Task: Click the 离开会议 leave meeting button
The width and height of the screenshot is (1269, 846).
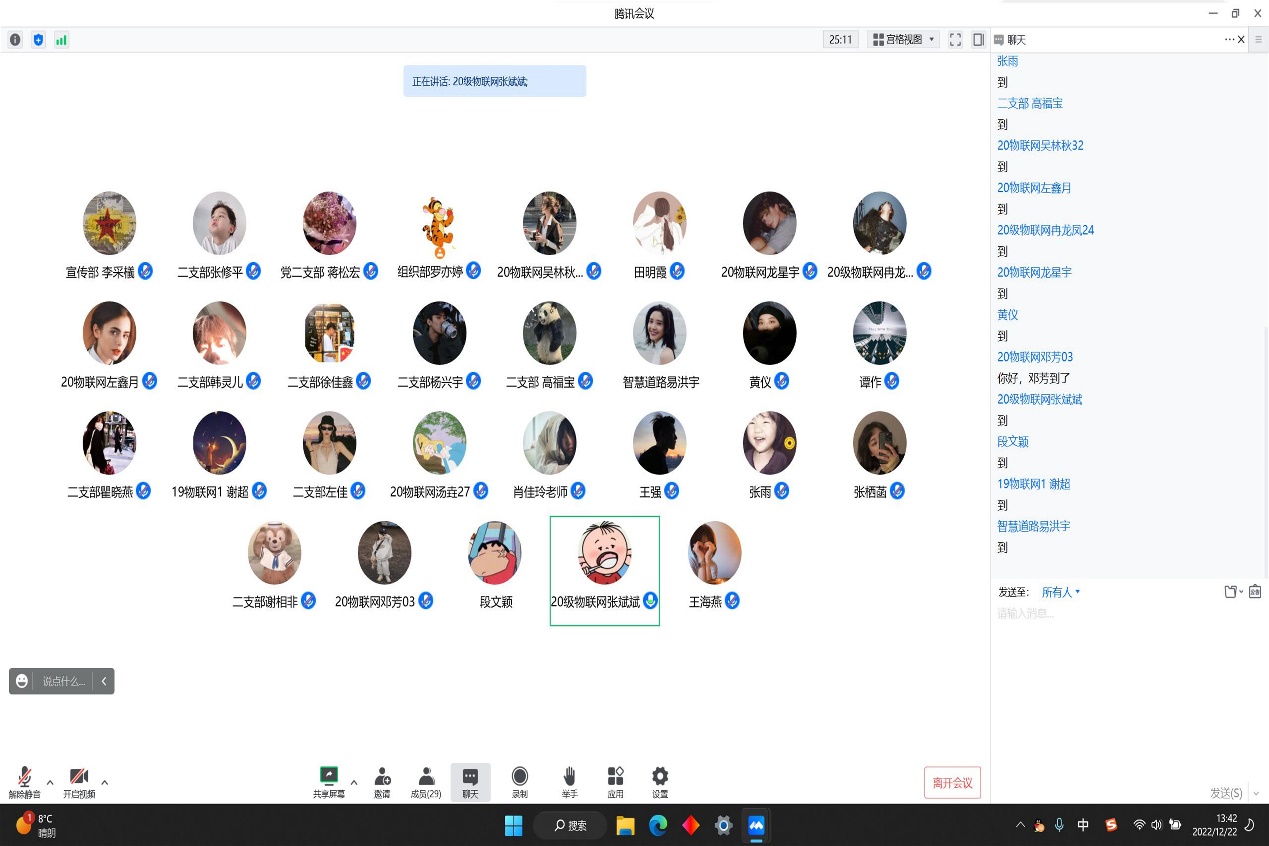Action: pos(952,783)
